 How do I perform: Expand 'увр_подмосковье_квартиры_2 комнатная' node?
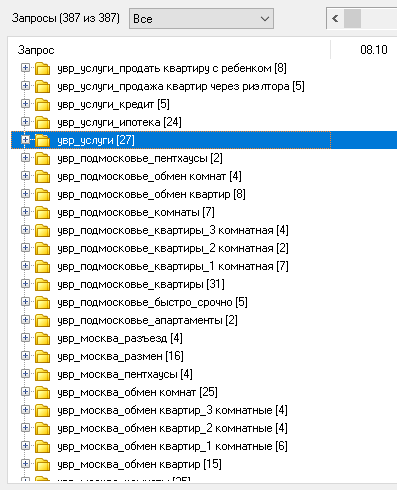[x=25, y=248]
